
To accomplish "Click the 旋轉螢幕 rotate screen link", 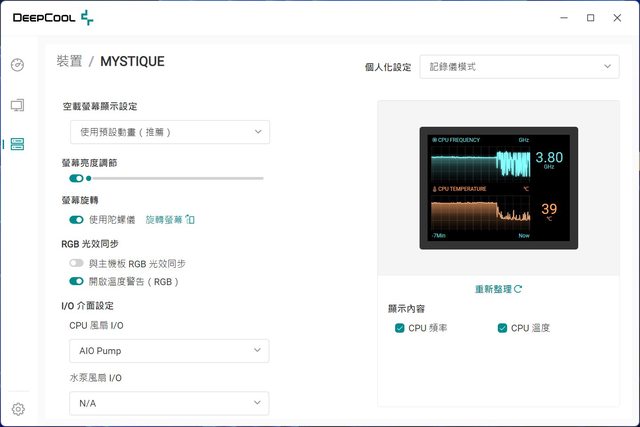I will coord(164,219).
